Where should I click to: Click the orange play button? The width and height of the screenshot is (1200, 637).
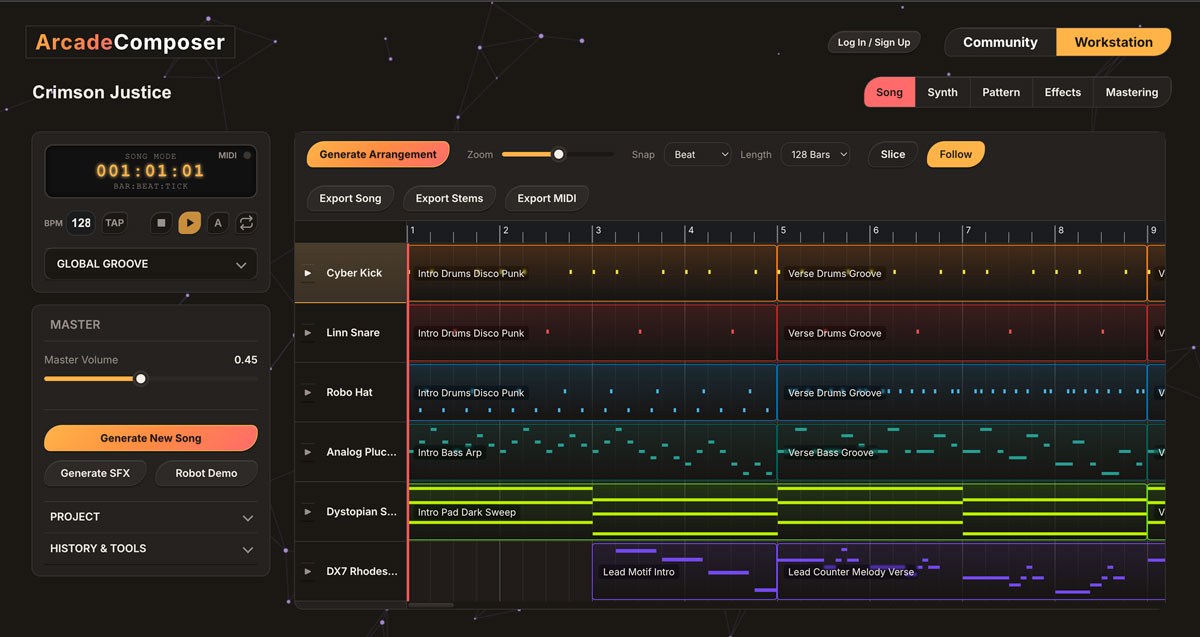[189, 223]
